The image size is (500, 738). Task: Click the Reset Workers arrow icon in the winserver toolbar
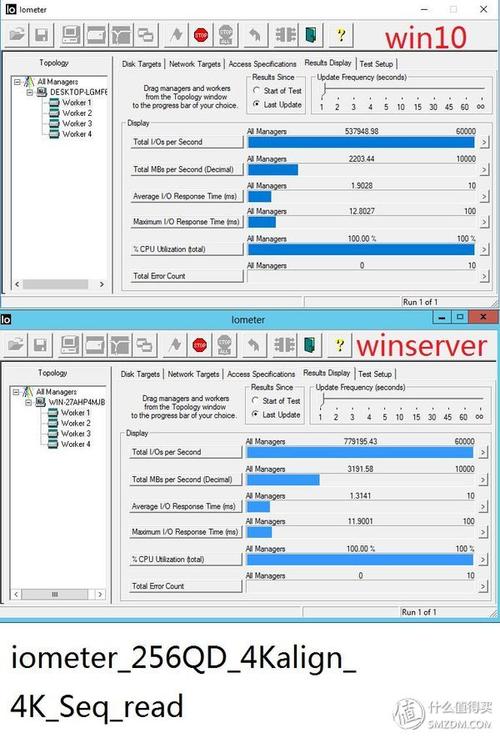pos(253,345)
